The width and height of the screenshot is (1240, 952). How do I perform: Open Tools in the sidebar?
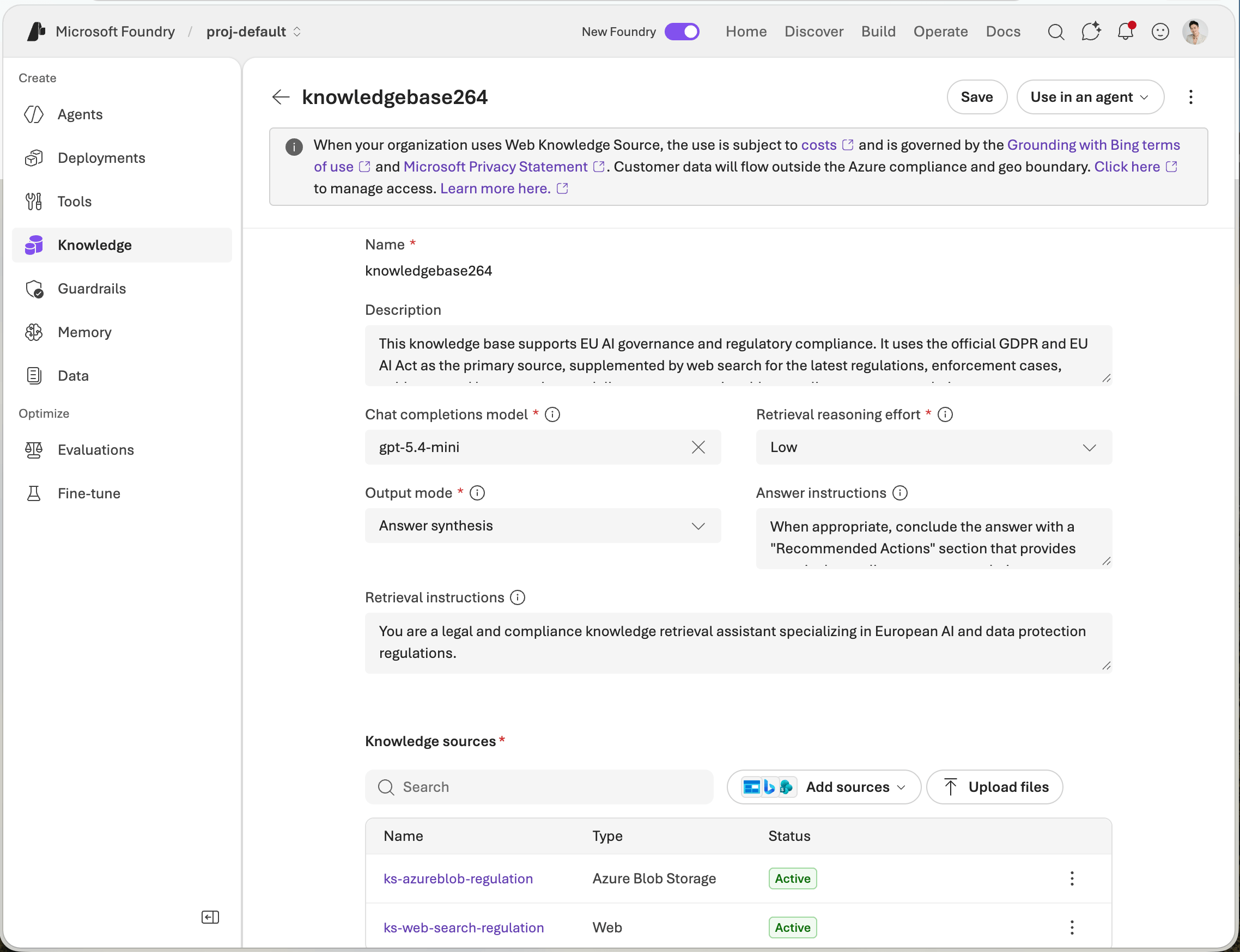pyautogui.click(x=122, y=202)
